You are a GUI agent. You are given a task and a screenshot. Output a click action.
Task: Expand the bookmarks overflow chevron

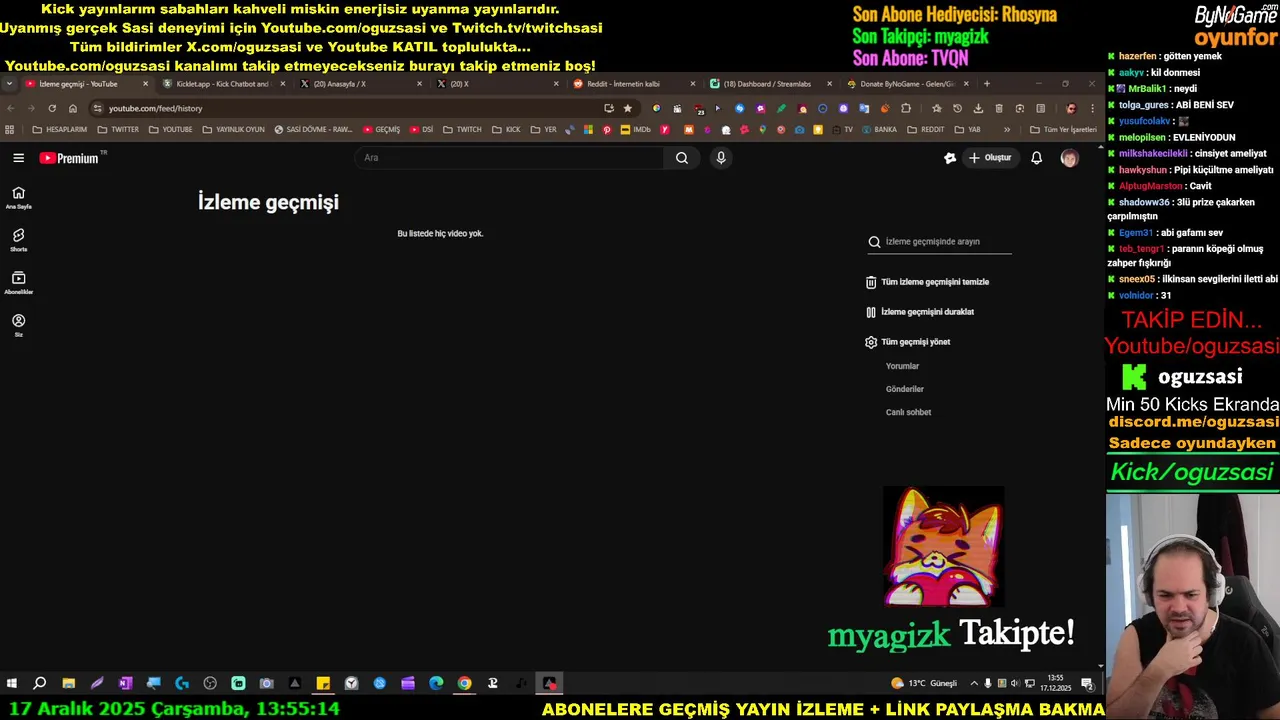[x=1007, y=129]
